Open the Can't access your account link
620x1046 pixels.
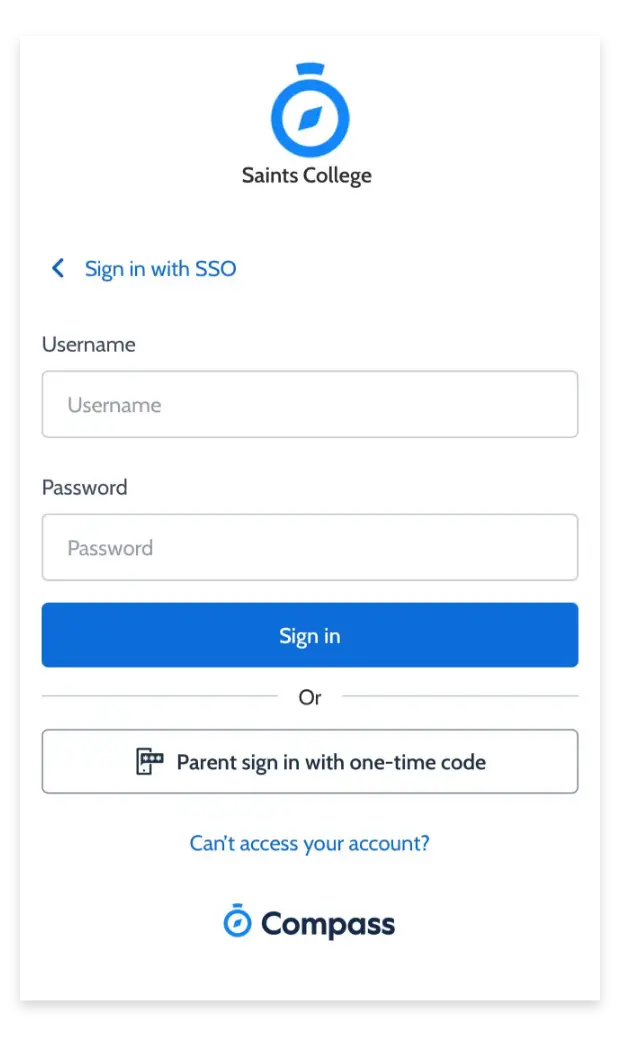pyautogui.click(x=310, y=843)
